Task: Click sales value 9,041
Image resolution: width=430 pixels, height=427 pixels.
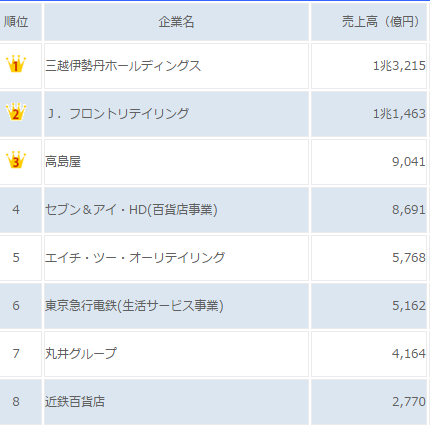Action: coord(409,162)
